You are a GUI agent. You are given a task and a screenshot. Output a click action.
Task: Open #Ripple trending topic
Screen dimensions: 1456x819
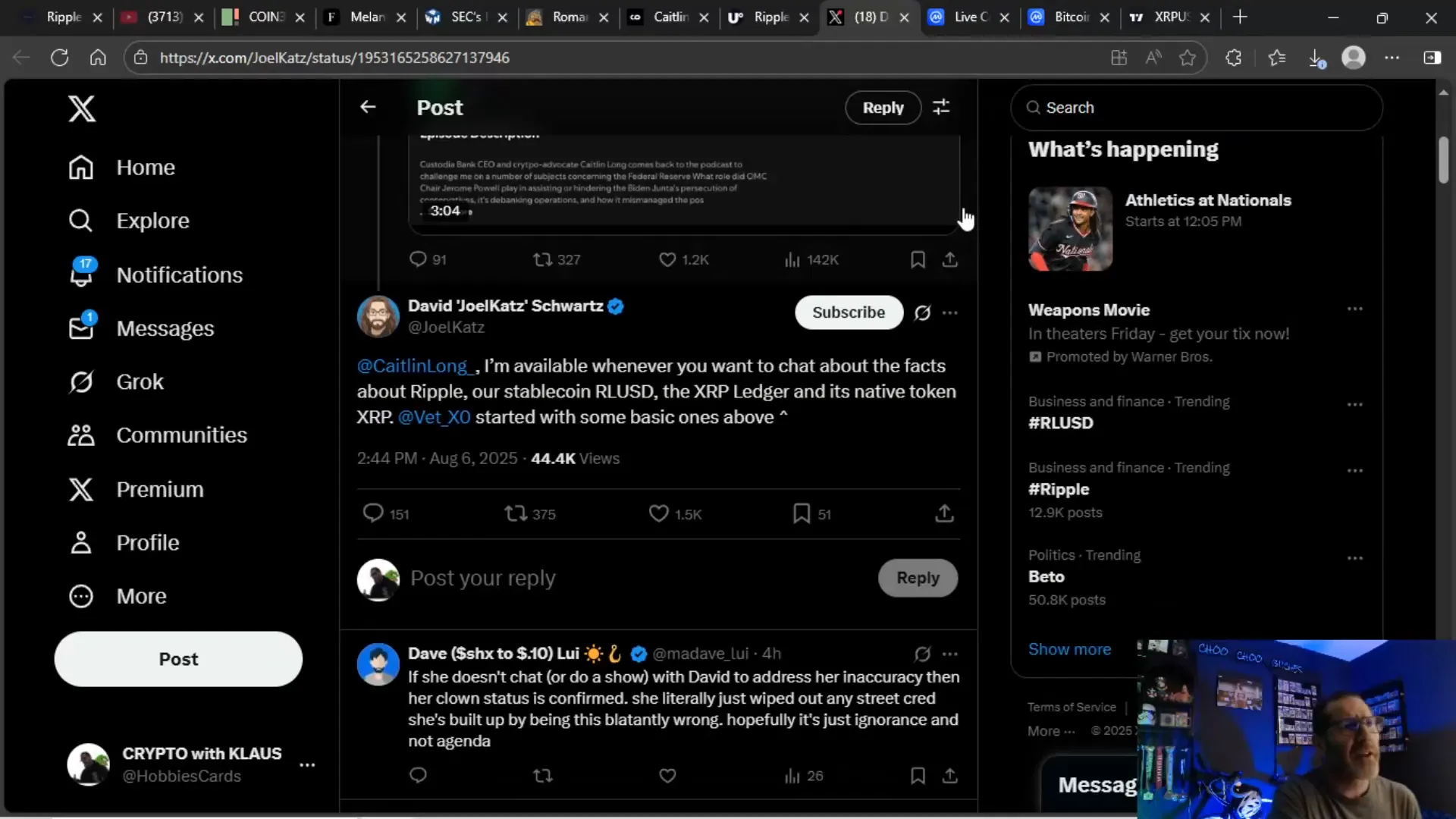tap(1059, 489)
